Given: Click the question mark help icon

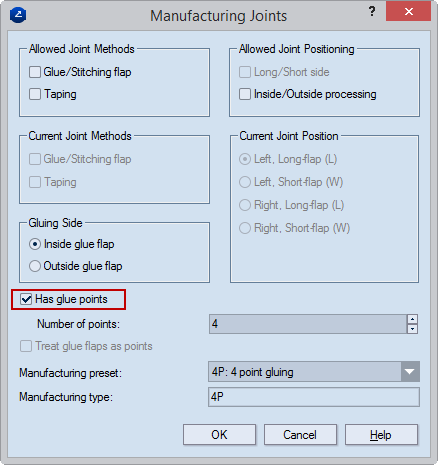Looking at the screenshot, I should [x=372, y=11].
